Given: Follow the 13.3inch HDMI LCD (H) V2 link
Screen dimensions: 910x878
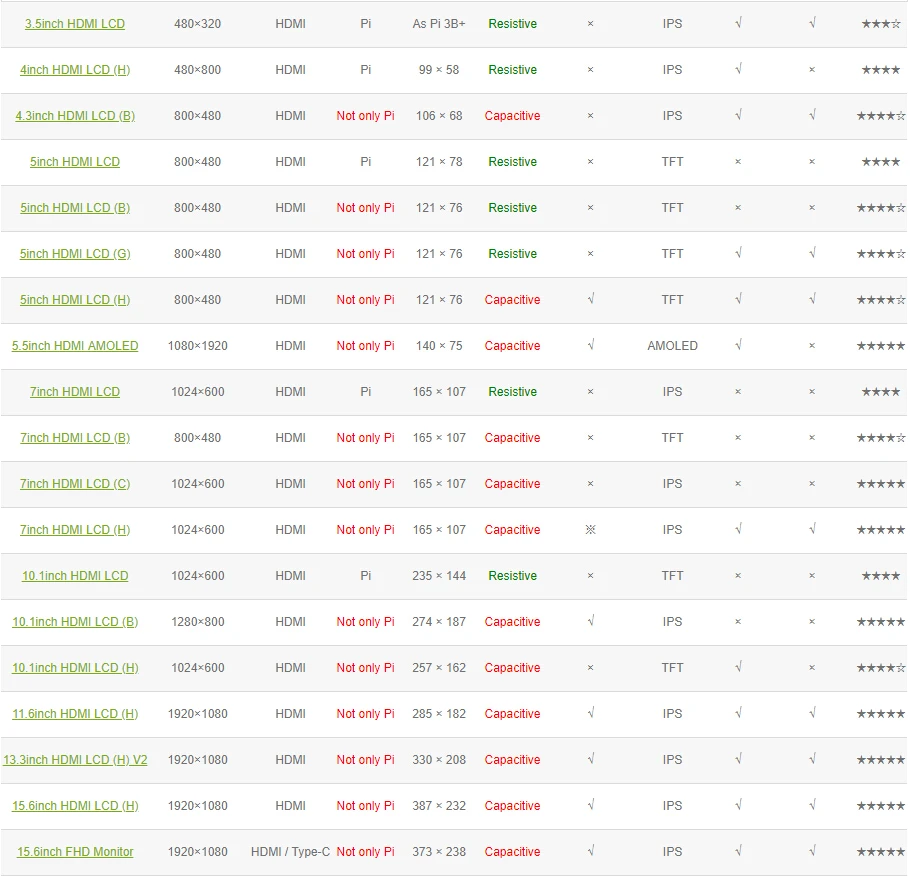Looking at the screenshot, I should [75, 760].
